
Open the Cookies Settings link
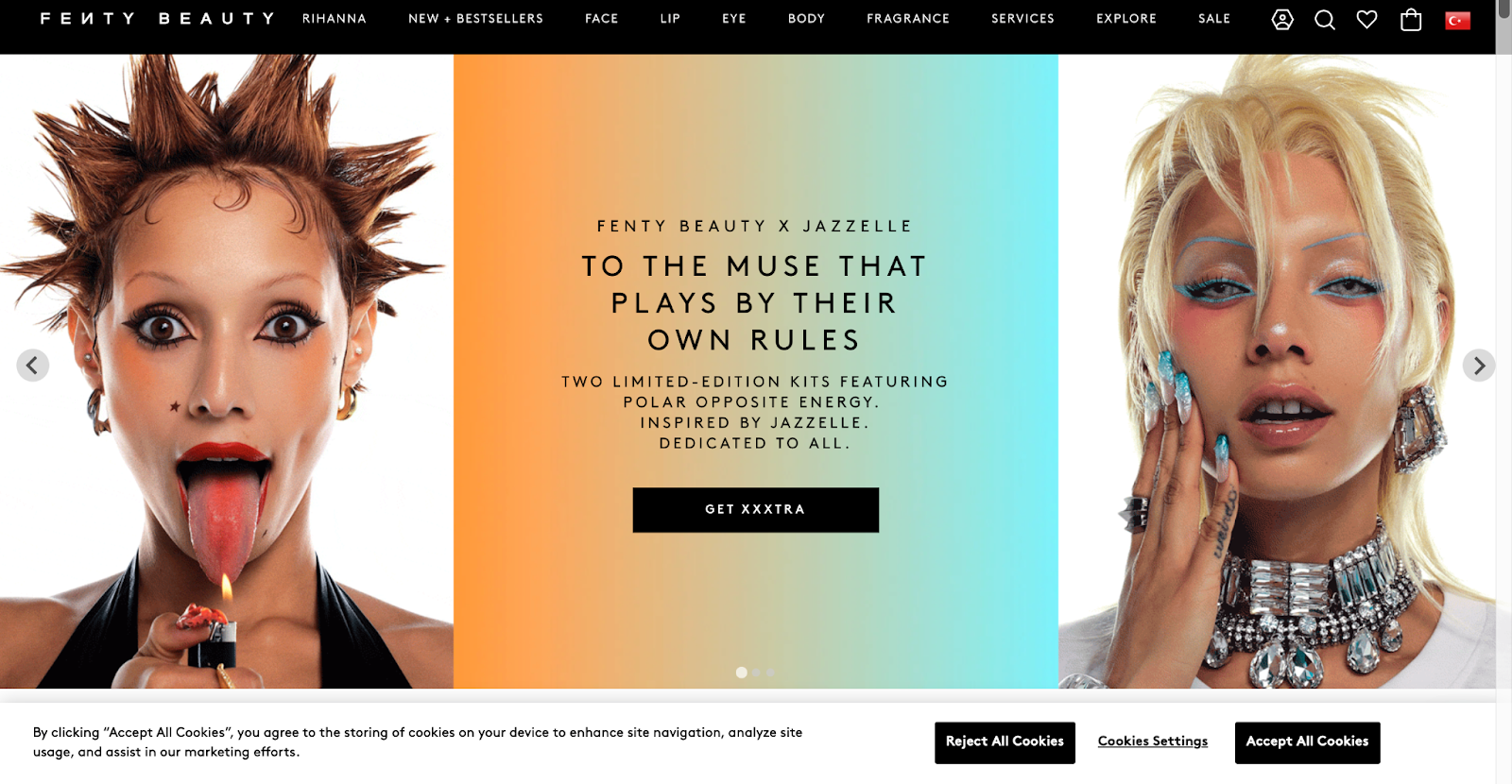pos(1153,741)
